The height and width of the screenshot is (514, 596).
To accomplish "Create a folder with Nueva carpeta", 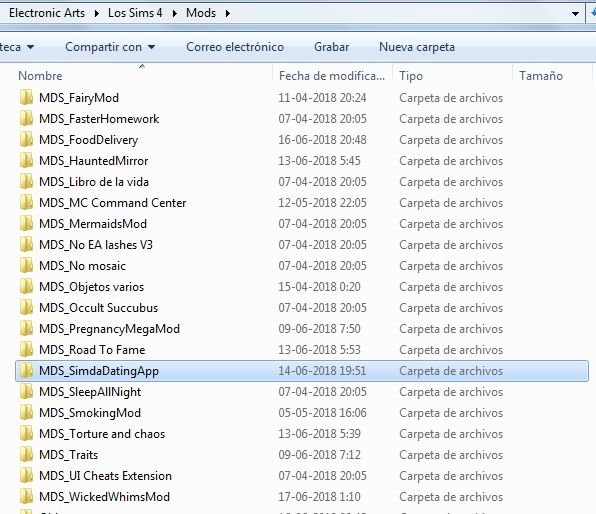I will (x=417, y=47).
